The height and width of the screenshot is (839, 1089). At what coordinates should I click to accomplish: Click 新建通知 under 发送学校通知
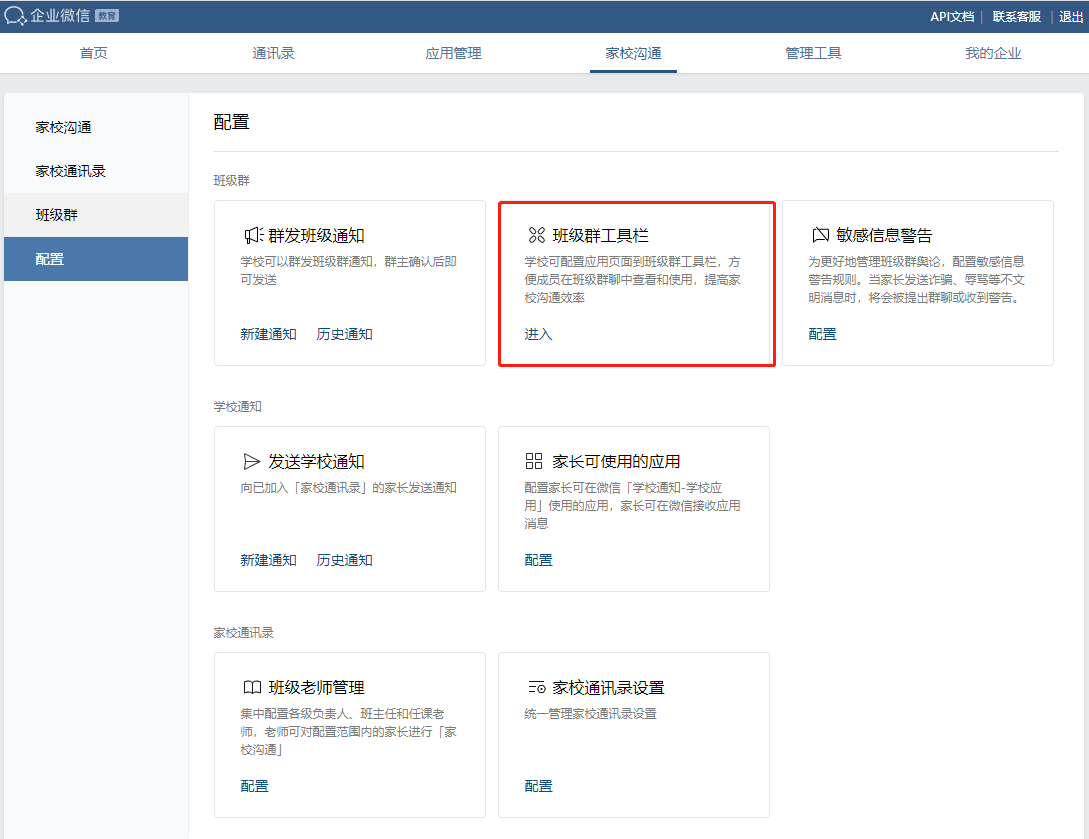pos(269,560)
